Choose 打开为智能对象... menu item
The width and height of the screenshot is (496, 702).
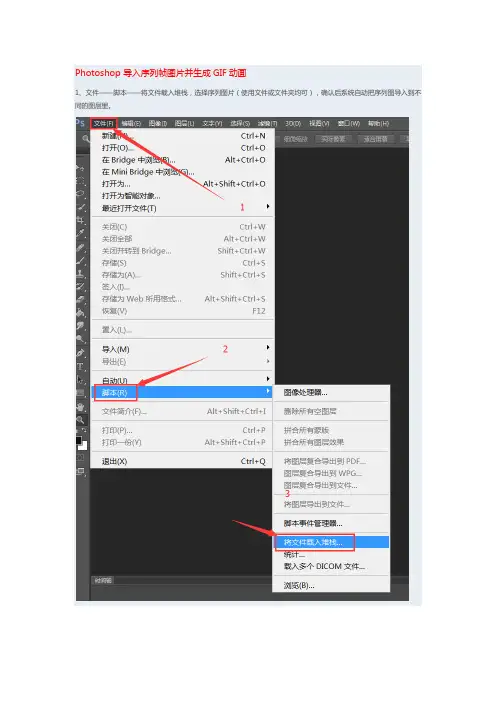point(183,196)
